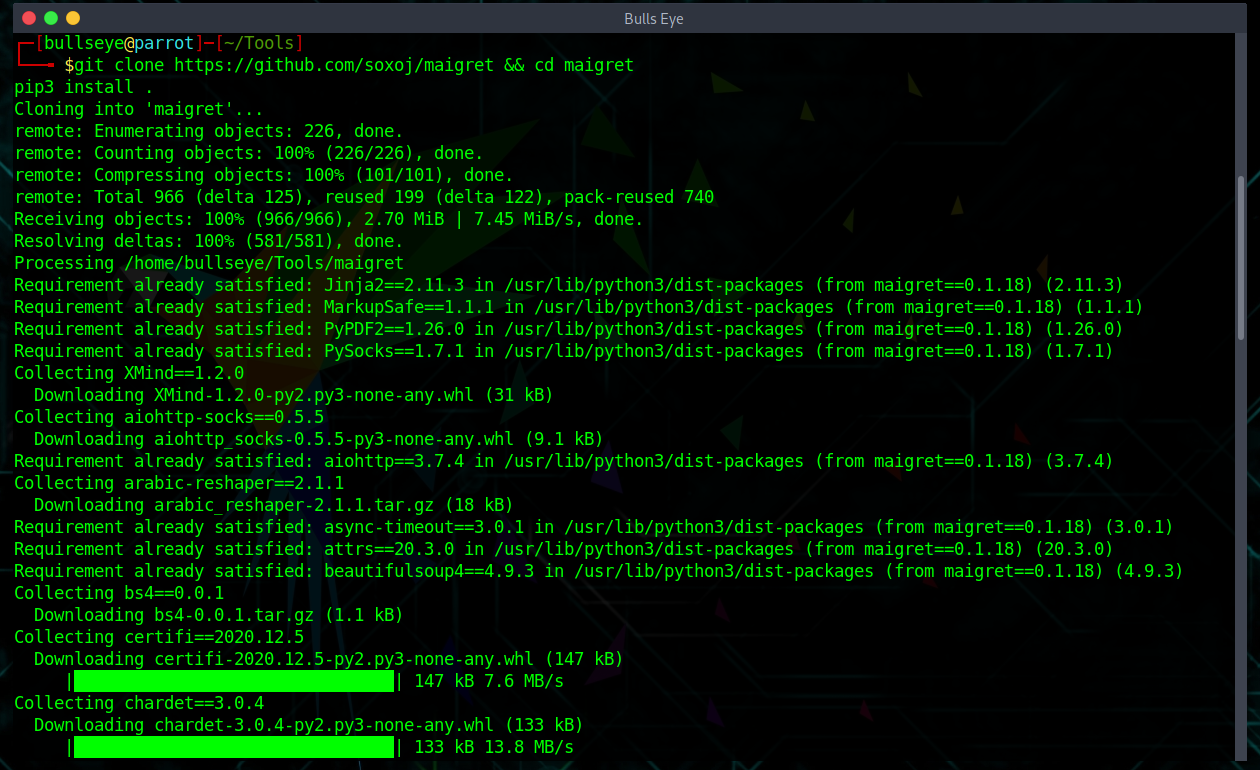
Task: Click 'Downloading arabic_reshaper-2.1.1.tar.gz' line
Action: [x=274, y=506]
